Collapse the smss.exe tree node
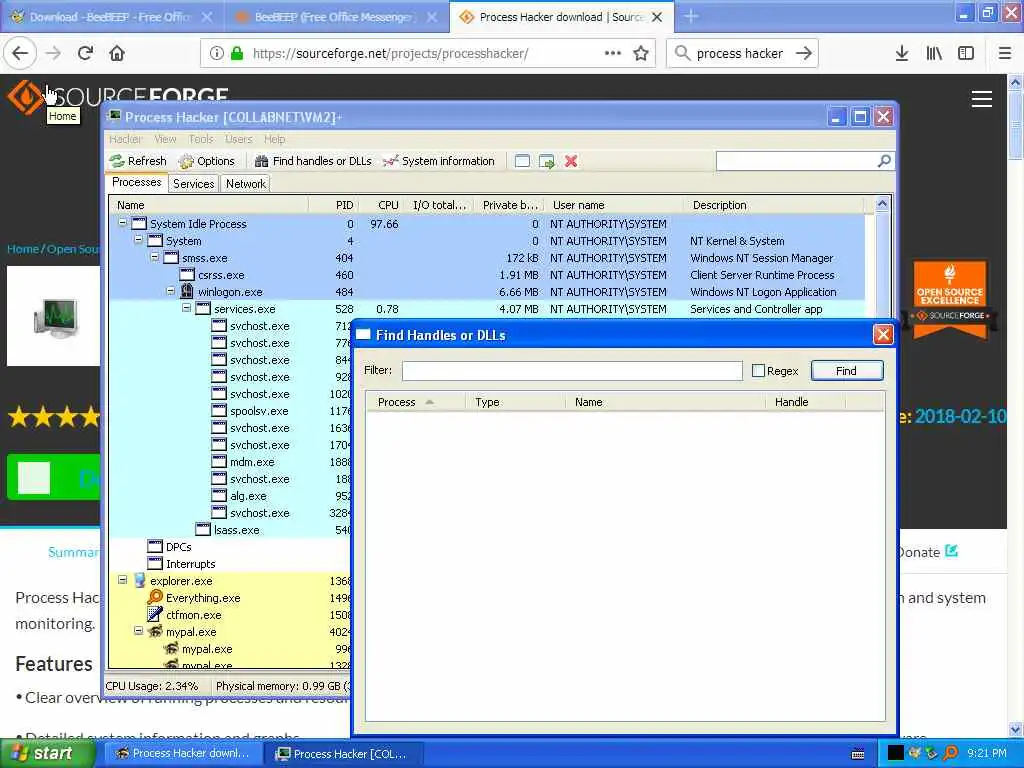This screenshot has width=1024, height=768. (x=155, y=257)
